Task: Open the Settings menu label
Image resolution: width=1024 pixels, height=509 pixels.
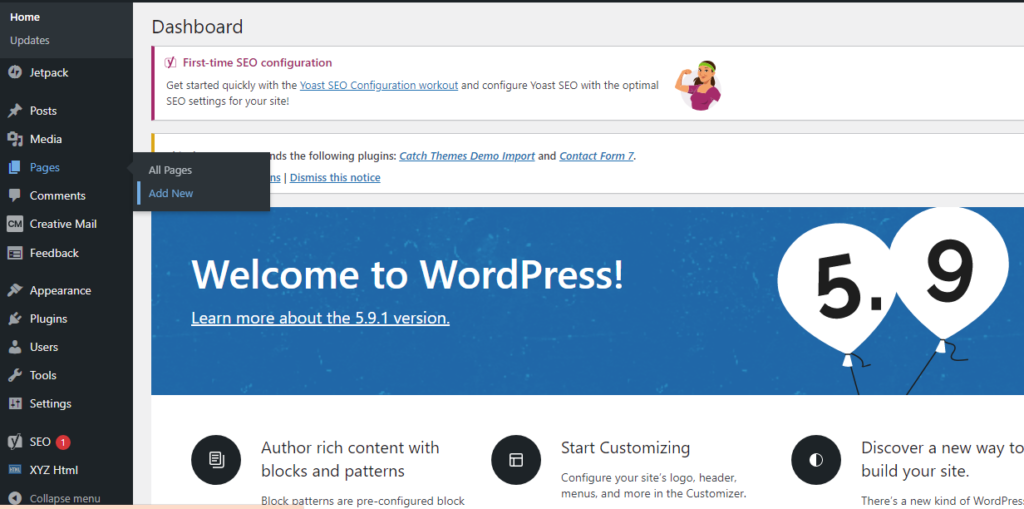Action: [x=50, y=403]
